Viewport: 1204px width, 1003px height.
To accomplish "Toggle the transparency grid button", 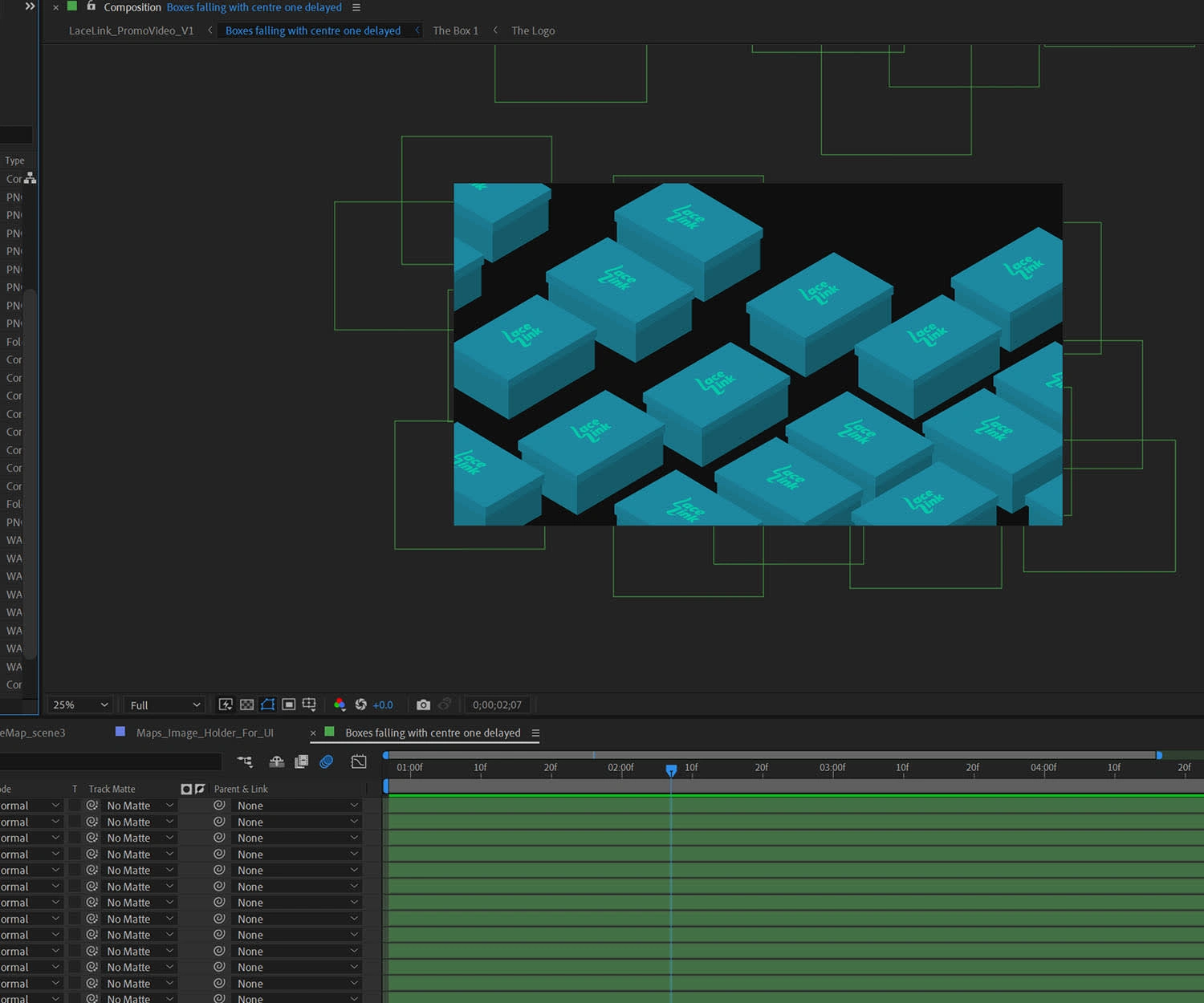I will pyautogui.click(x=246, y=705).
